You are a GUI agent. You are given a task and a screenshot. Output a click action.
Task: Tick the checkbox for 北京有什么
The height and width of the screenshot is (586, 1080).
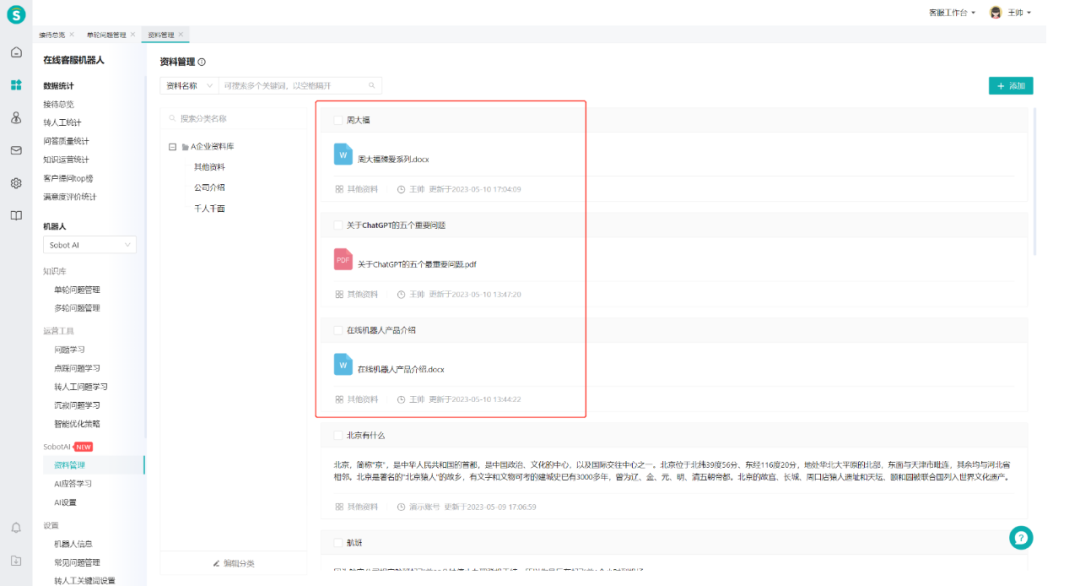point(338,435)
